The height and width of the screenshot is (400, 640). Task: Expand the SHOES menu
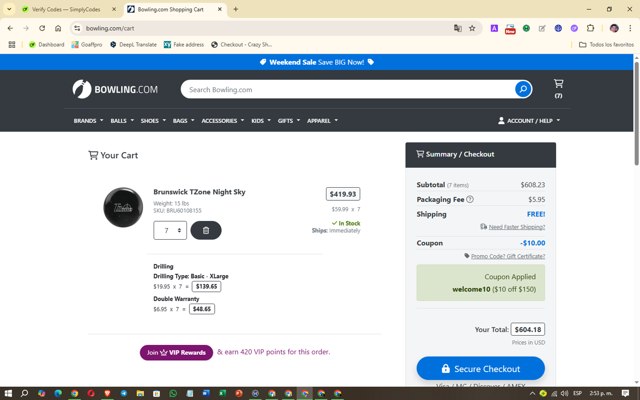coord(153,121)
